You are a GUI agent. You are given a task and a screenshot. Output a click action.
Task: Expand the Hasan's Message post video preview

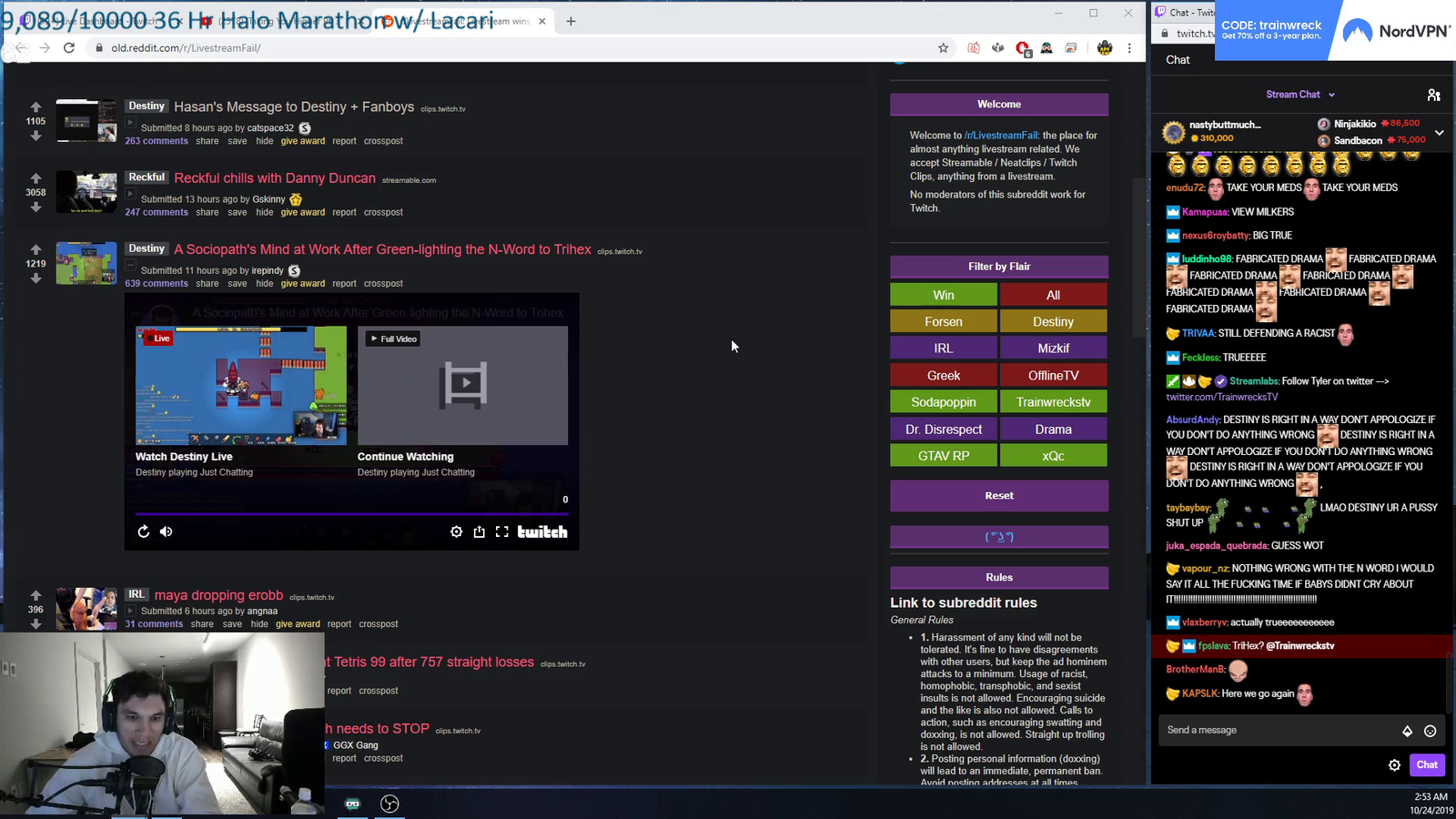130,124
